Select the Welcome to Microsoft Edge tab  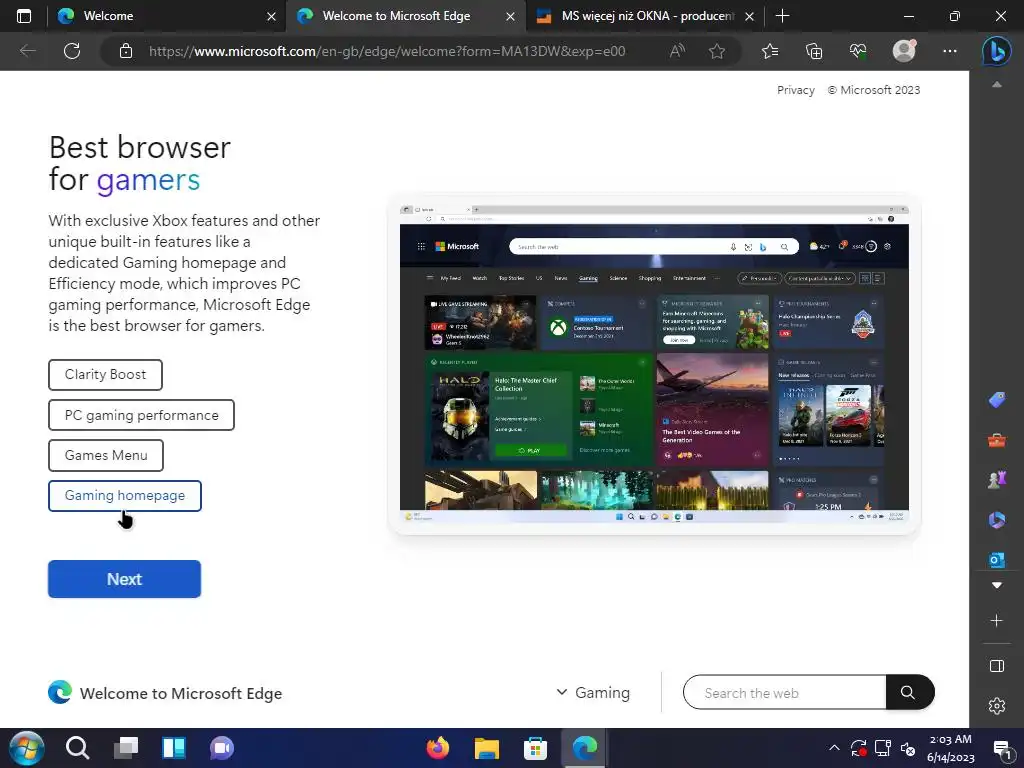click(x=405, y=16)
